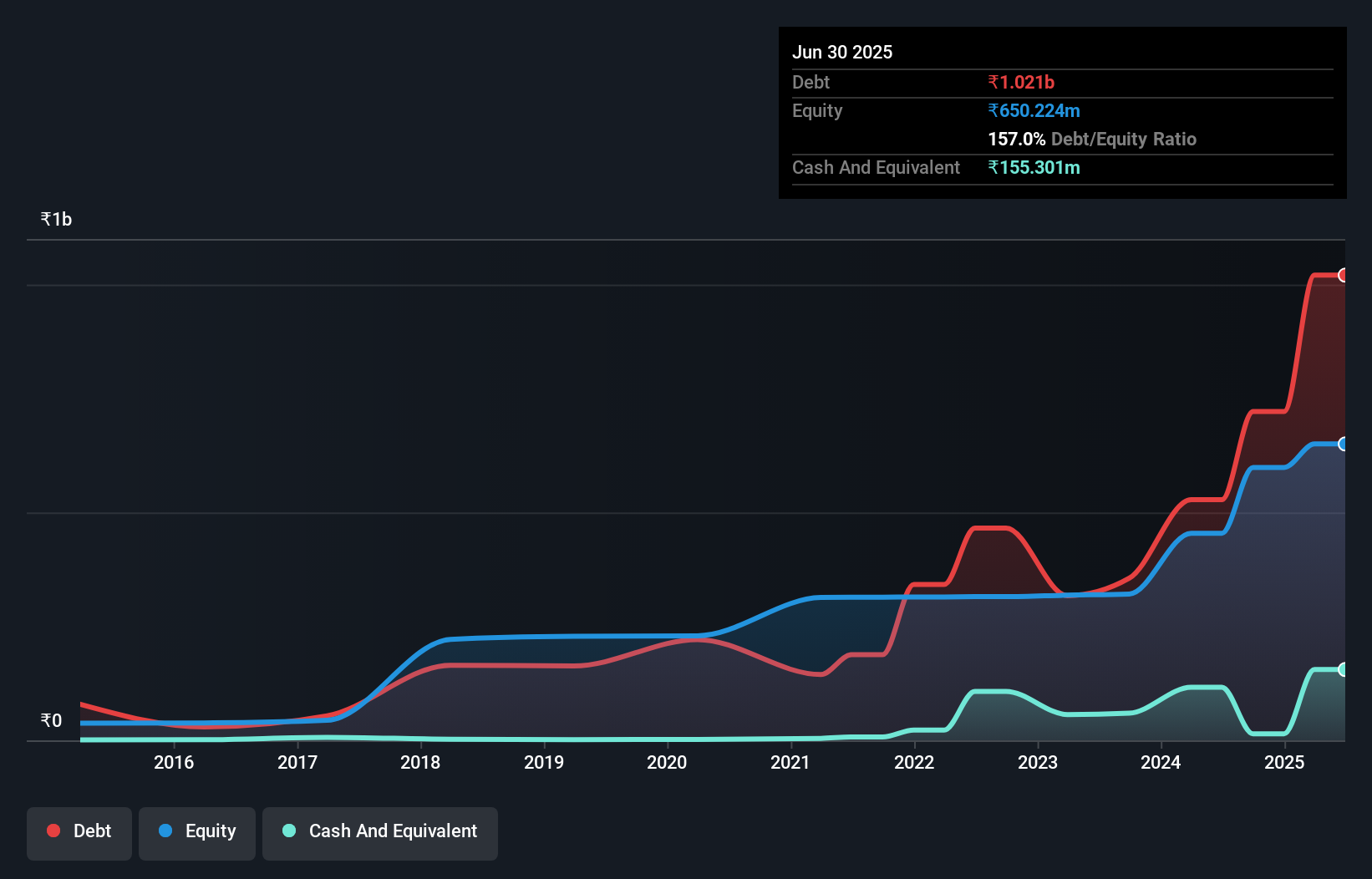The height and width of the screenshot is (879, 1372).
Task: Select the teal endpoint marker on the Cash line
Action: click(1344, 668)
